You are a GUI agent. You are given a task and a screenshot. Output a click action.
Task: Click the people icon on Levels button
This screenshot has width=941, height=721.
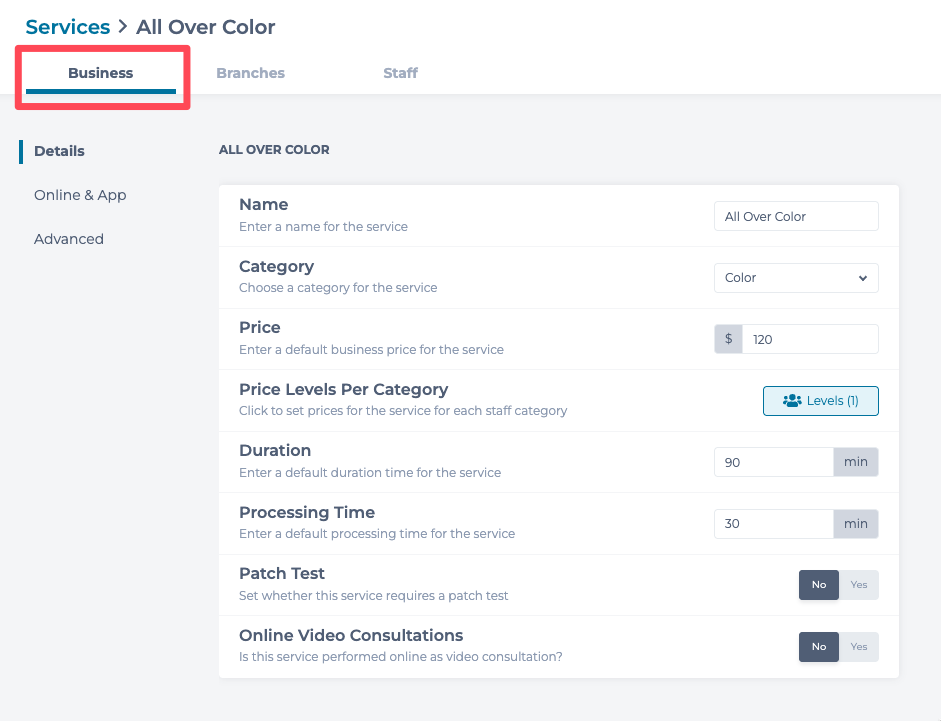[792, 401]
